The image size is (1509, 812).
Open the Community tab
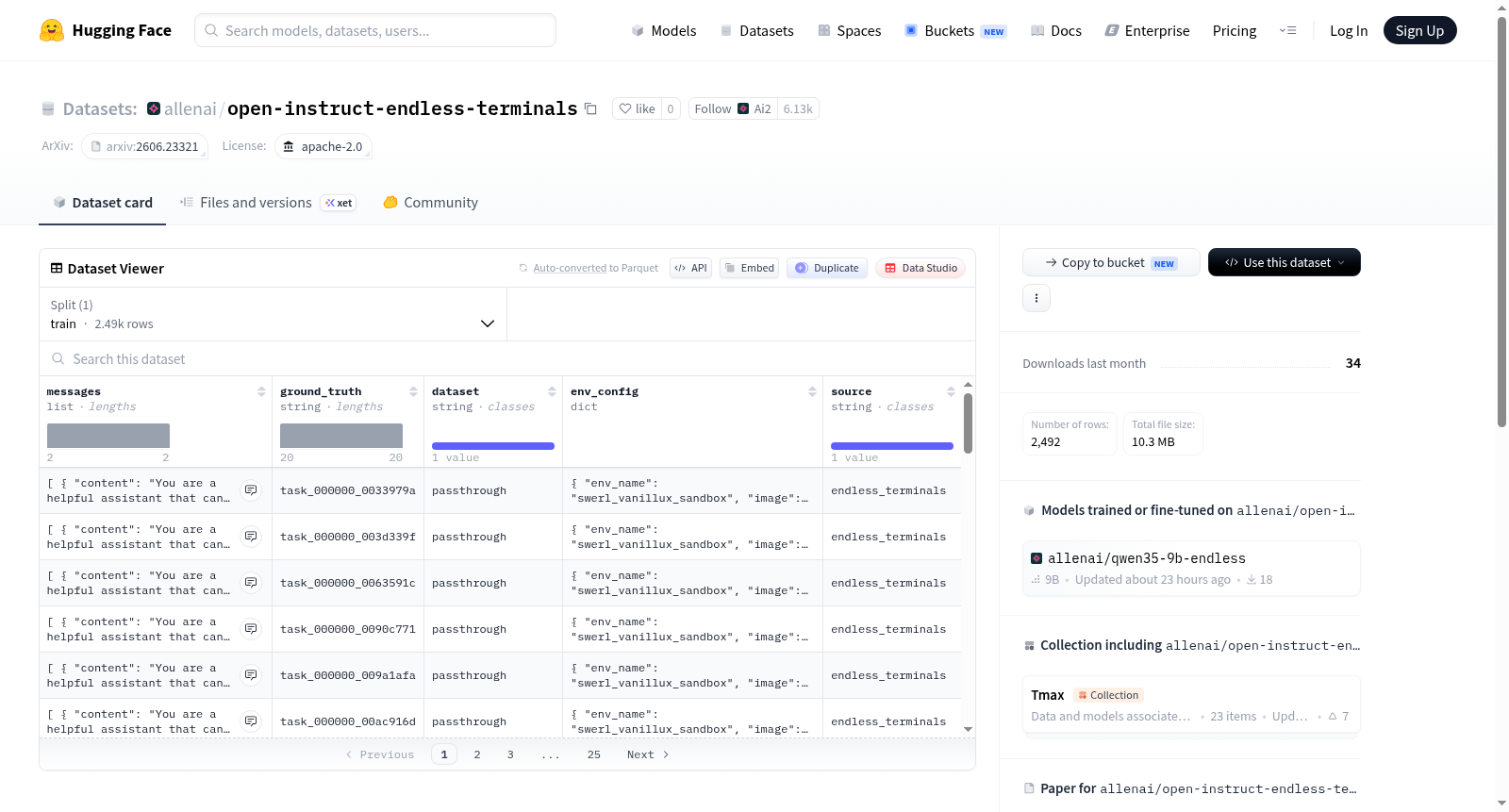click(x=431, y=203)
